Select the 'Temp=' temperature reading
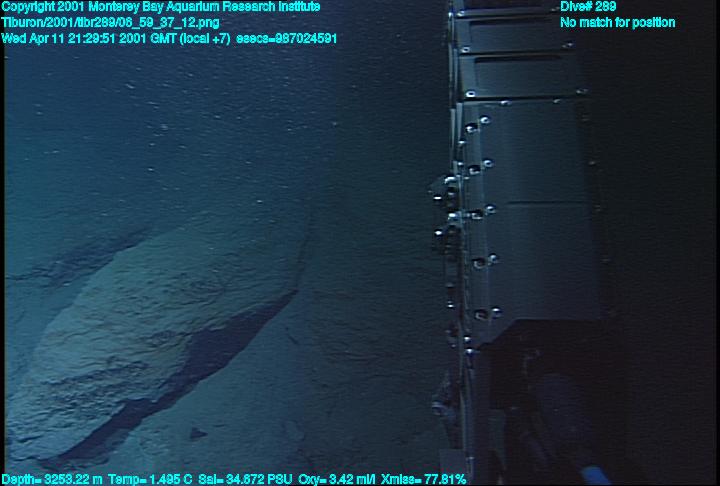720x486 pixels. (151, 480)
